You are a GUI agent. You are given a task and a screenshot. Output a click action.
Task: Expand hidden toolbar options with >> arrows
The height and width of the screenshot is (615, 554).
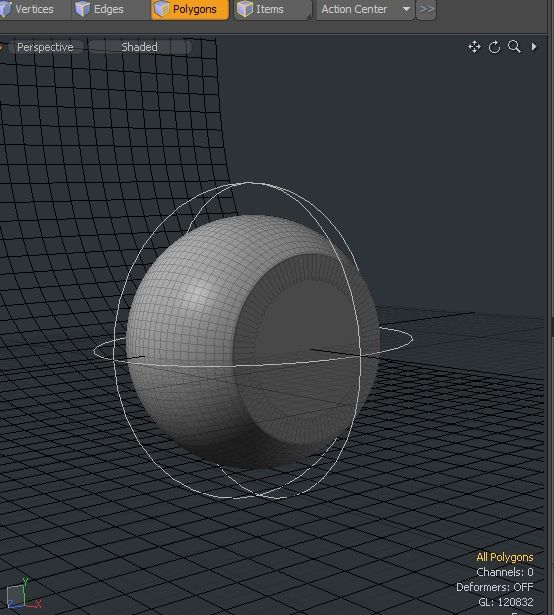pyautogui.click(x=426, y=9)
